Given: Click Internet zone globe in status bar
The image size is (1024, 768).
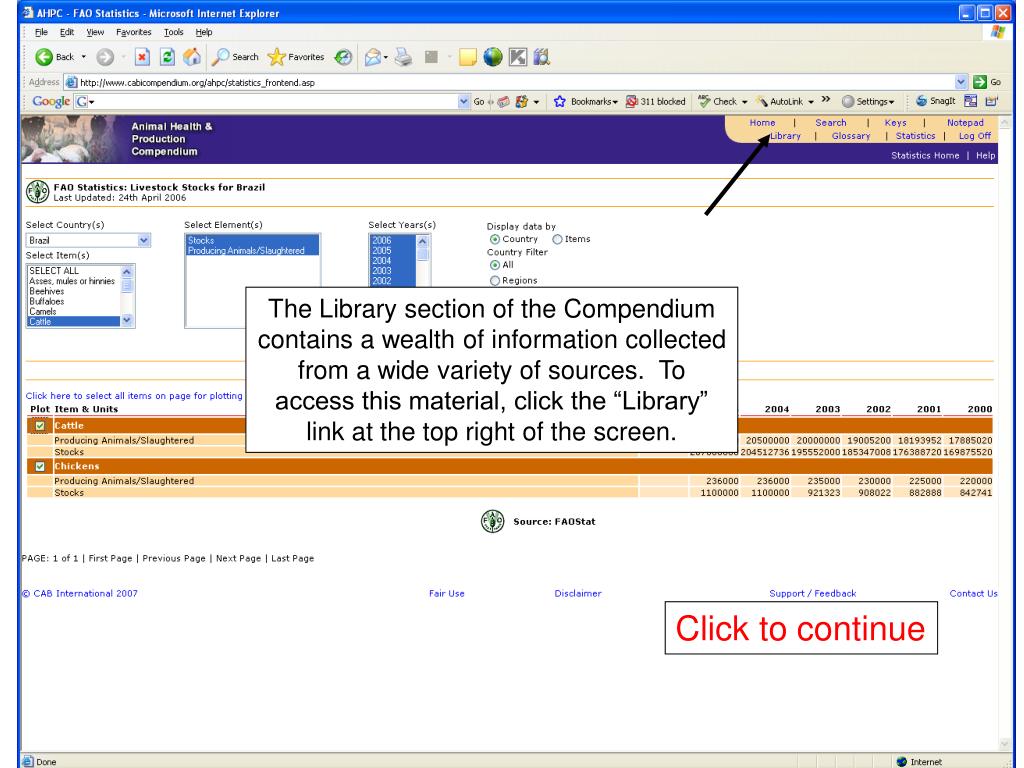Looking at the screenshot, I should click(x=902, y=761).
